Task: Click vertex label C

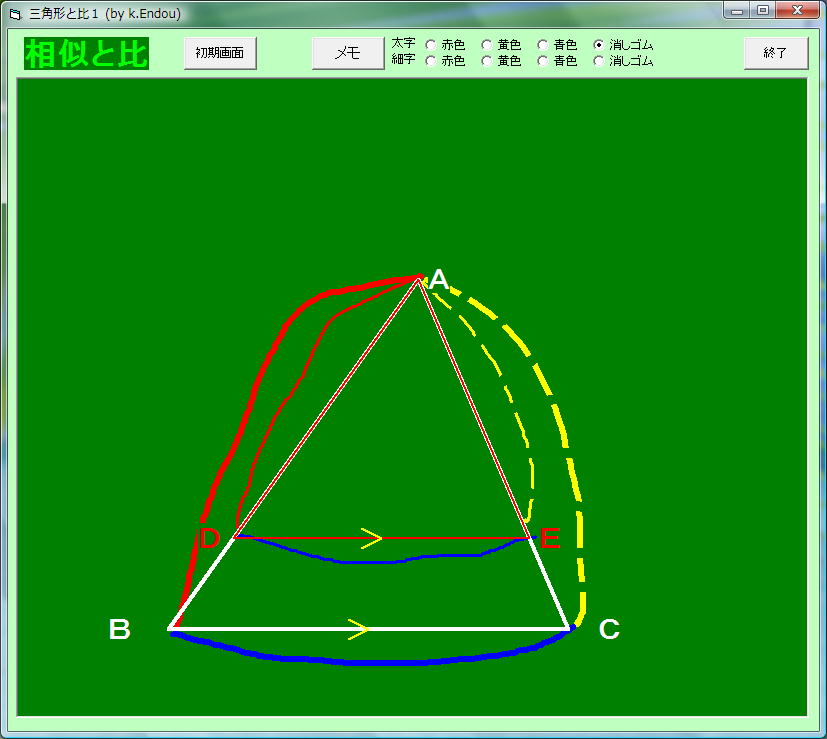Action: [x=609, y=629]
